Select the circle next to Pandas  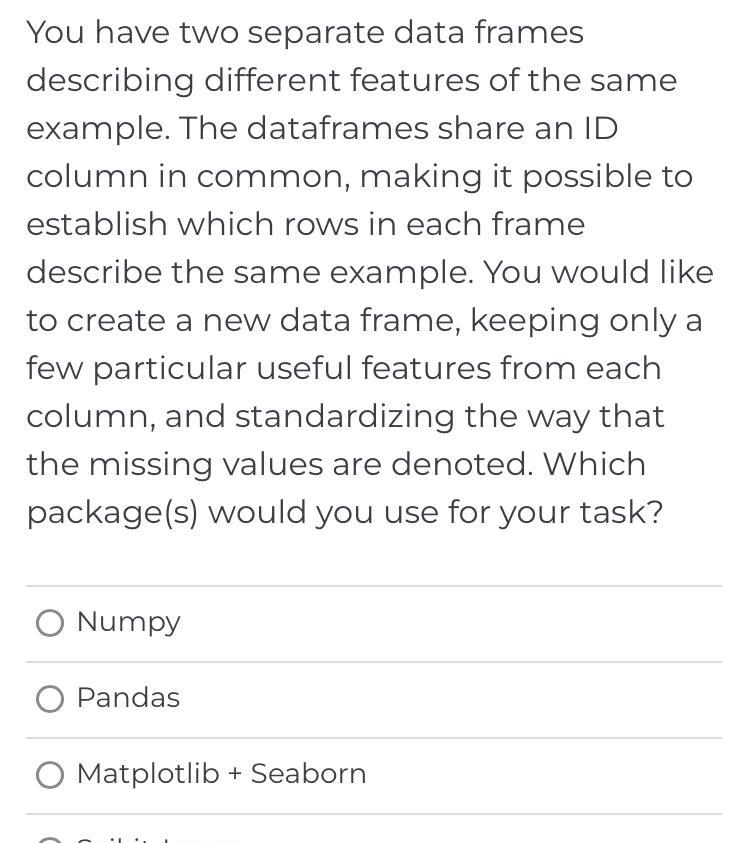coord(50,698)
